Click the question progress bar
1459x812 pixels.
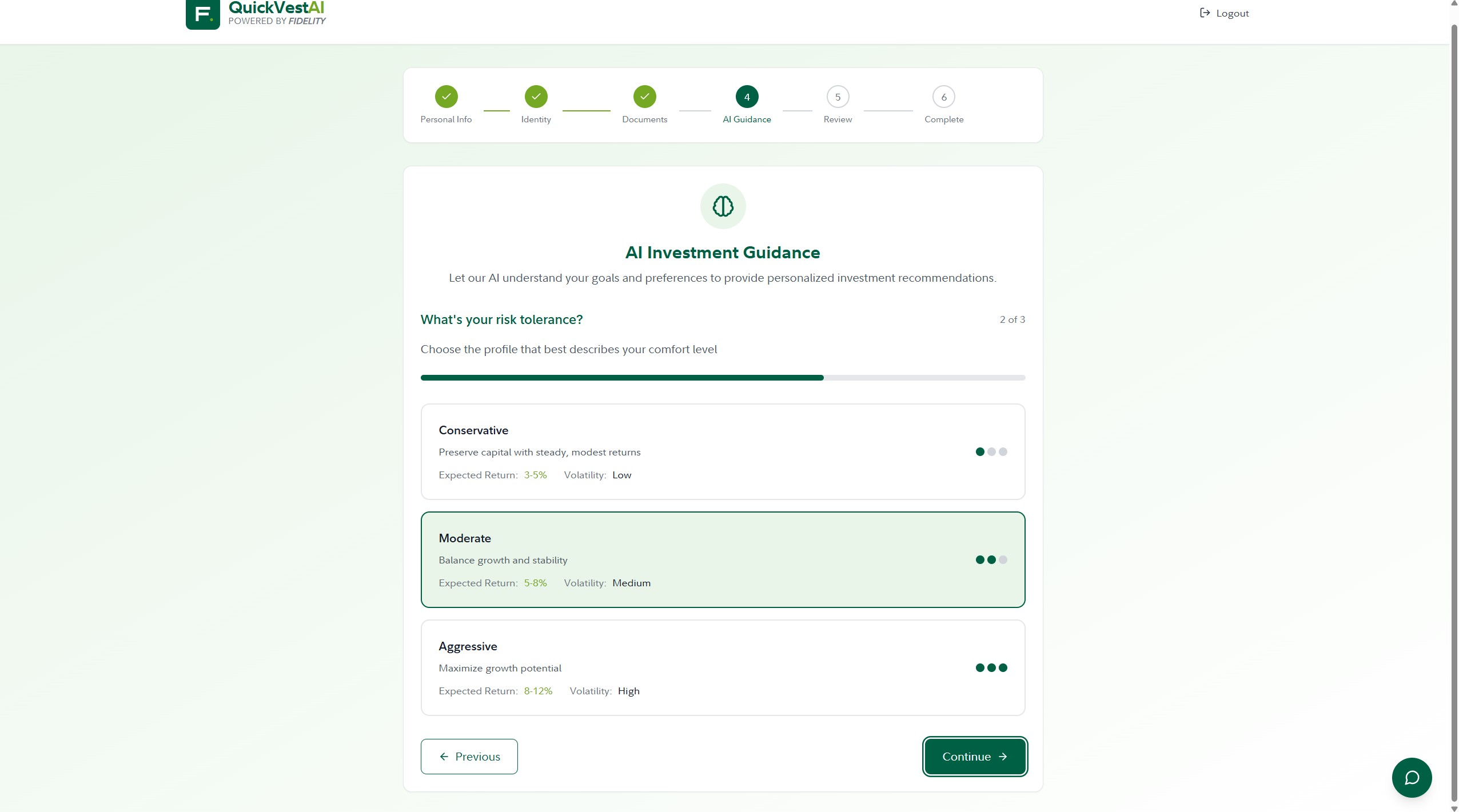pos(723,378)
